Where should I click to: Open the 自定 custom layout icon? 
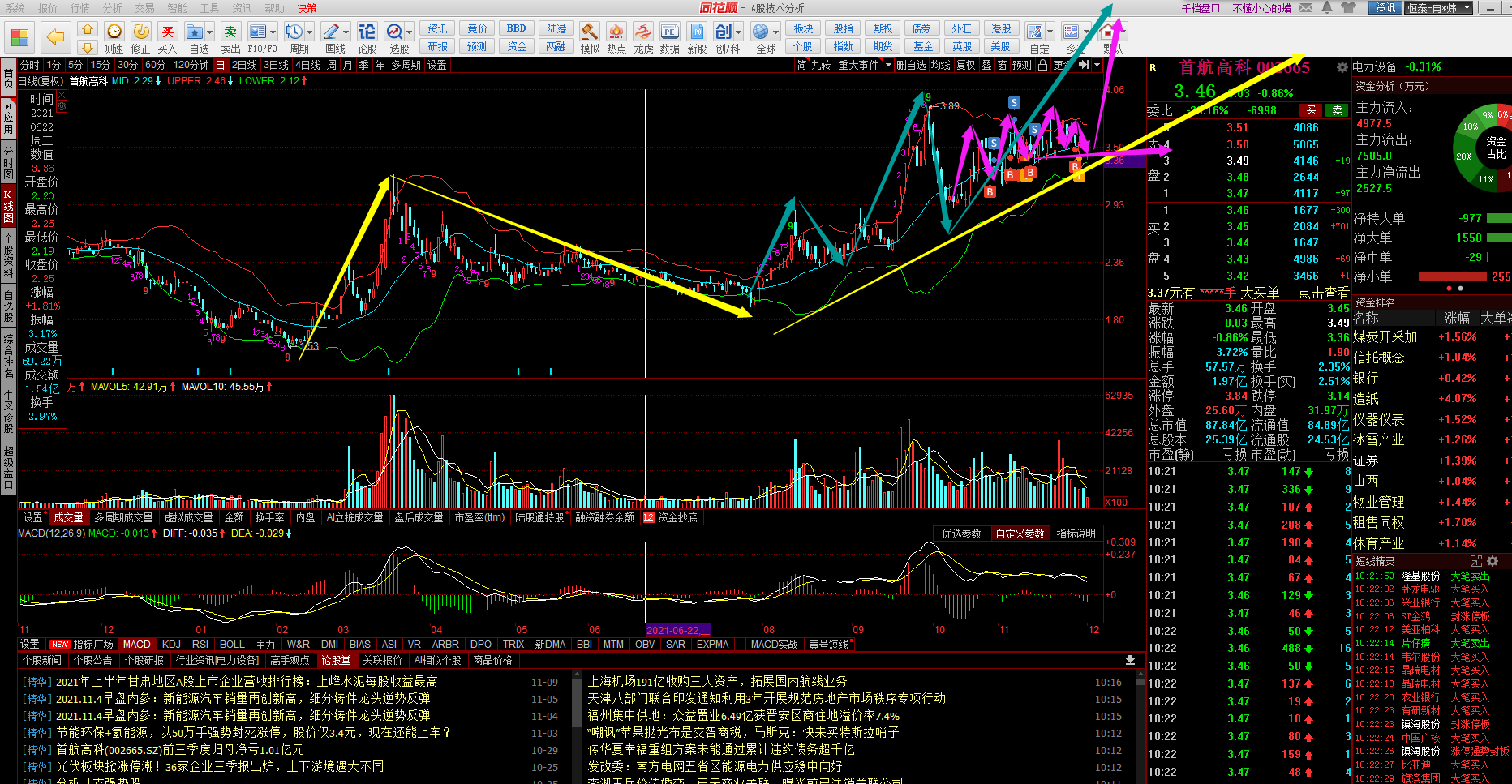[1035, 32]
